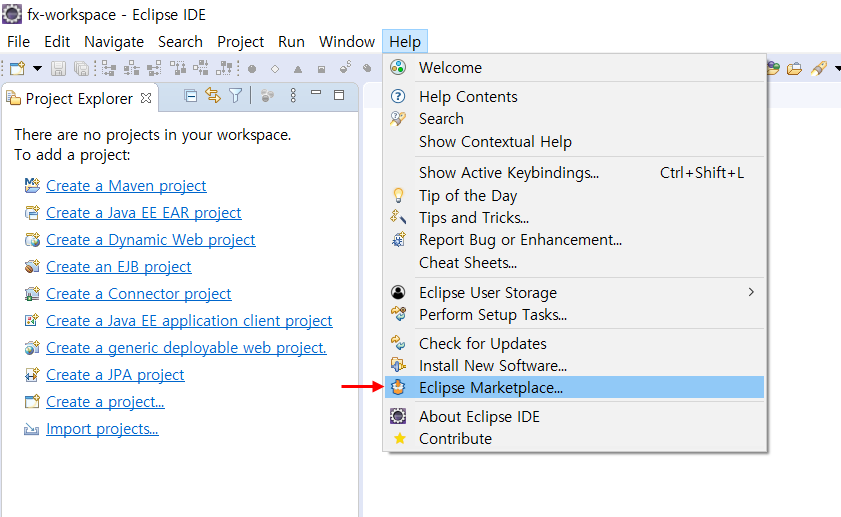Open the New wizard dropdown arrow
The image size is (841, 517).
coord(38,68)
